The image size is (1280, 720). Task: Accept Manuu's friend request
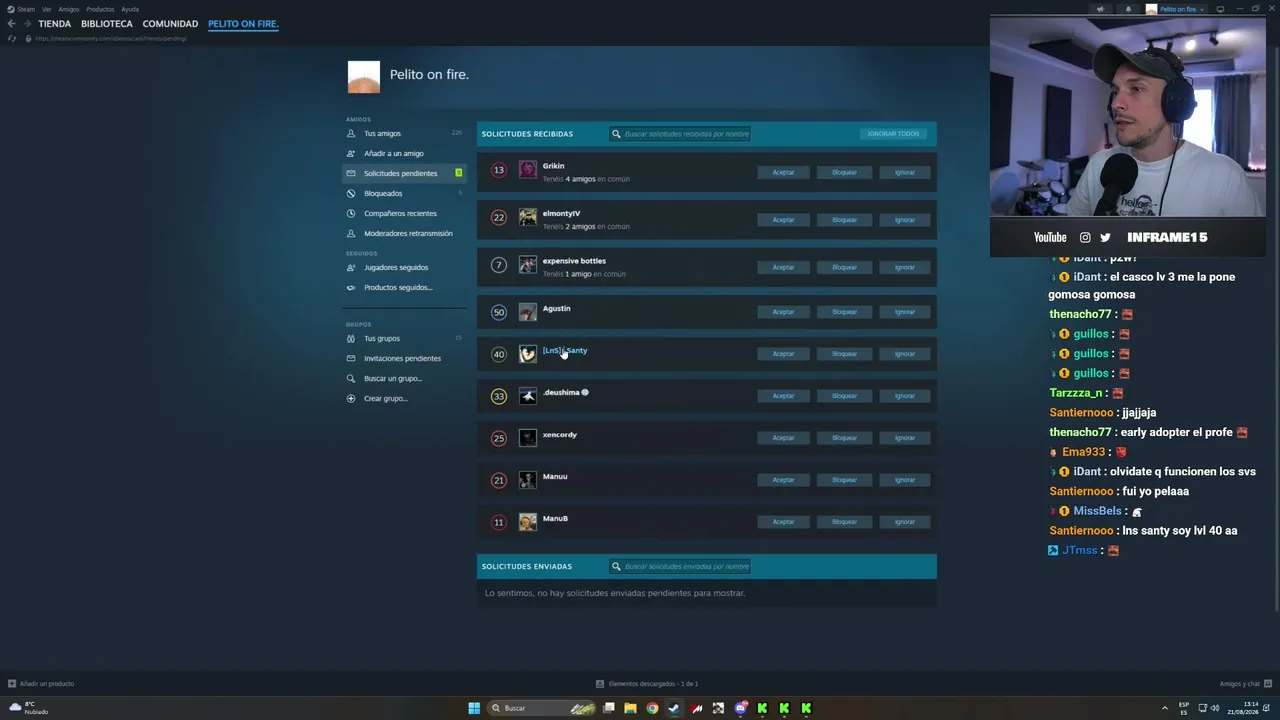point(783,480)
